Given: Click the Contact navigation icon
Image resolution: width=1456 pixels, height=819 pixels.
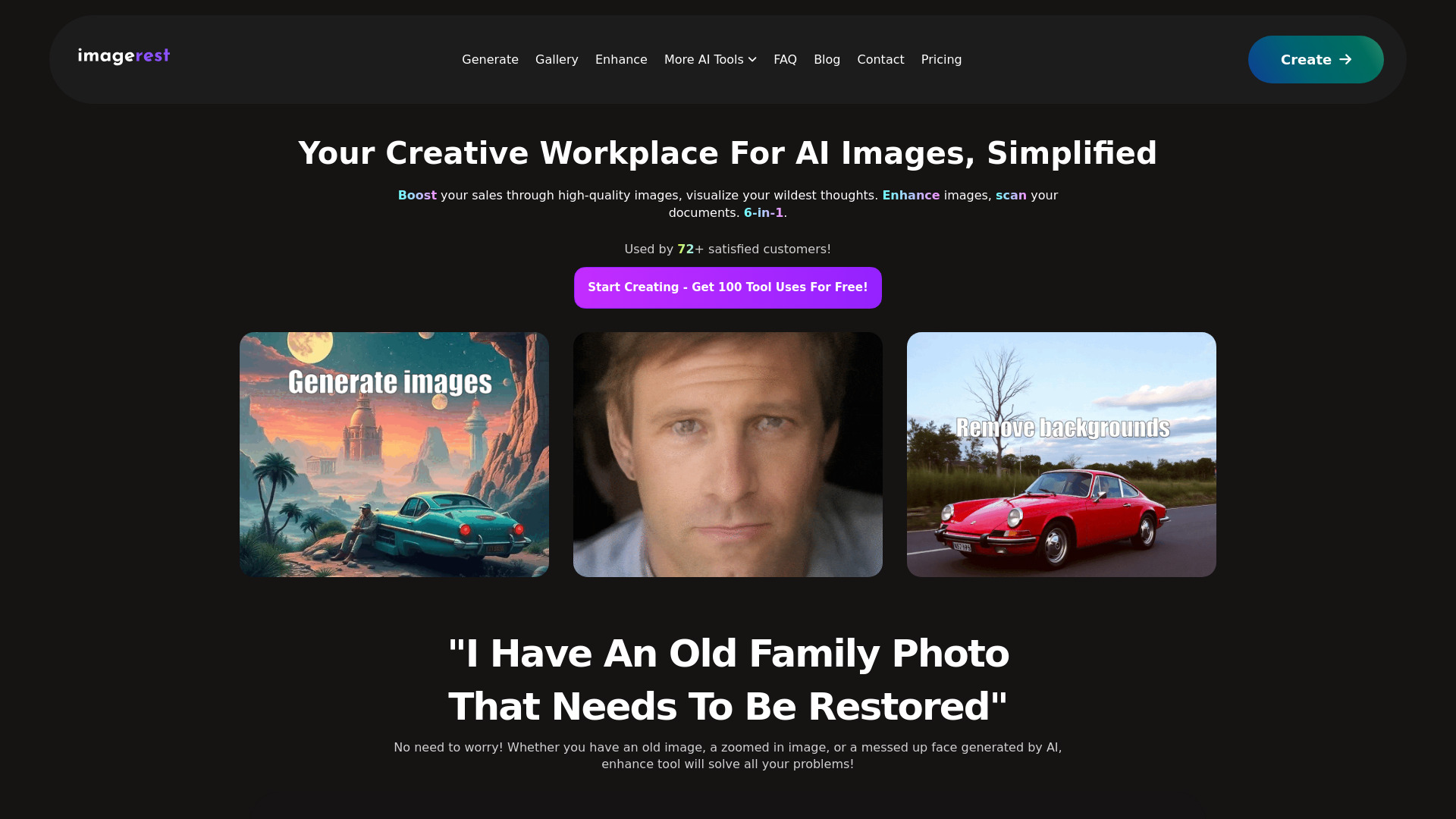Looking at the screenshot, I should [880, 59].
